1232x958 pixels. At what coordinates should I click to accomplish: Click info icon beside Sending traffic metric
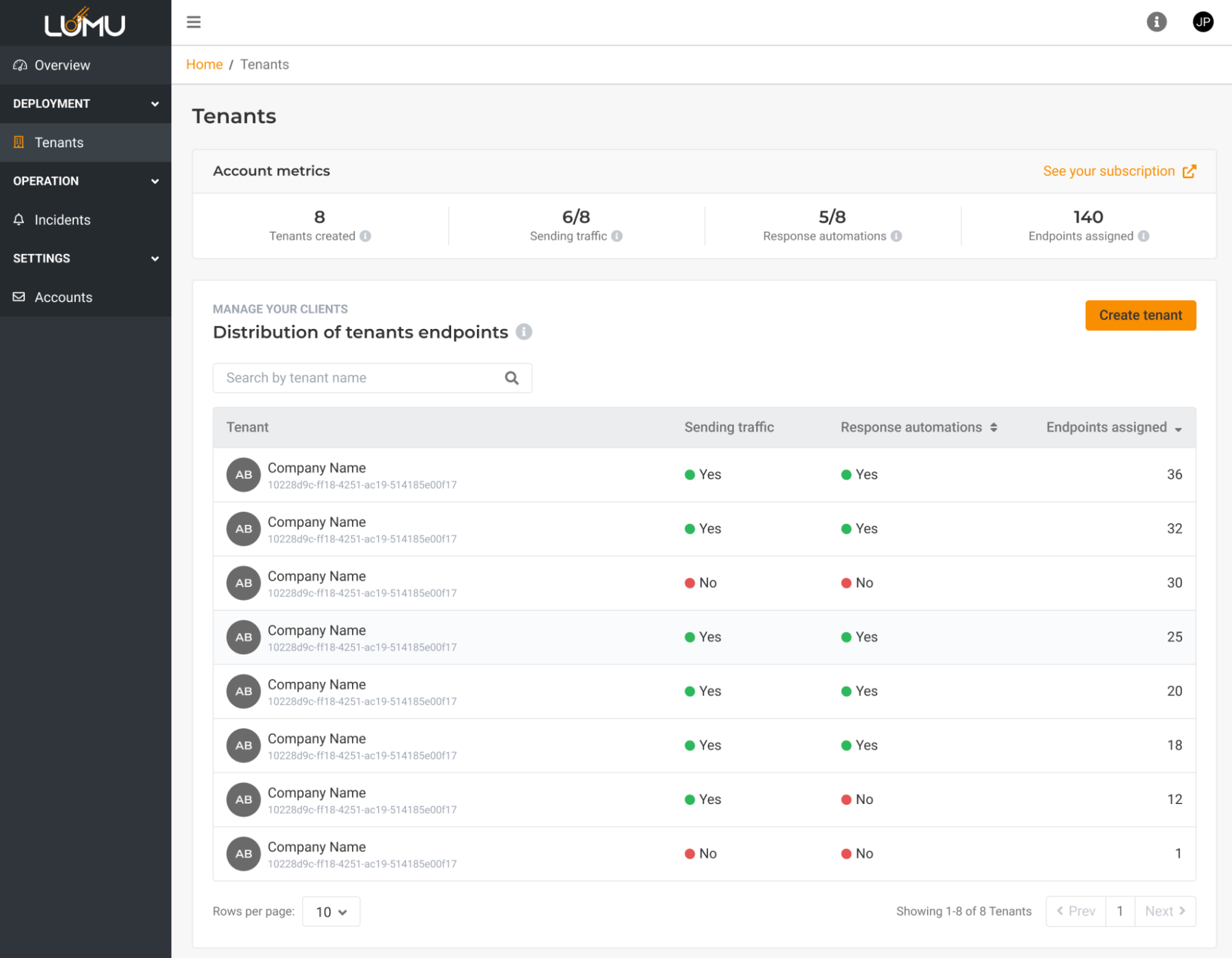[617, 236]
